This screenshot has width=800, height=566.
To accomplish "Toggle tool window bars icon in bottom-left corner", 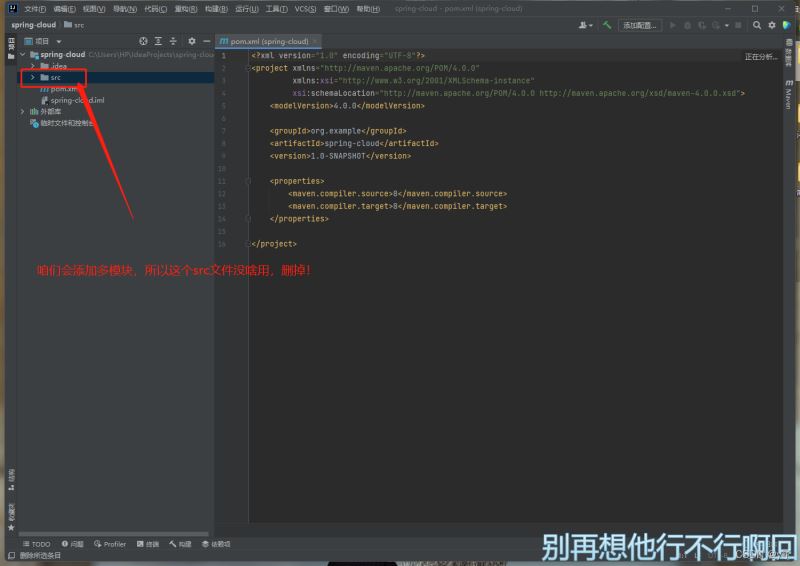I will pos(11,555).
